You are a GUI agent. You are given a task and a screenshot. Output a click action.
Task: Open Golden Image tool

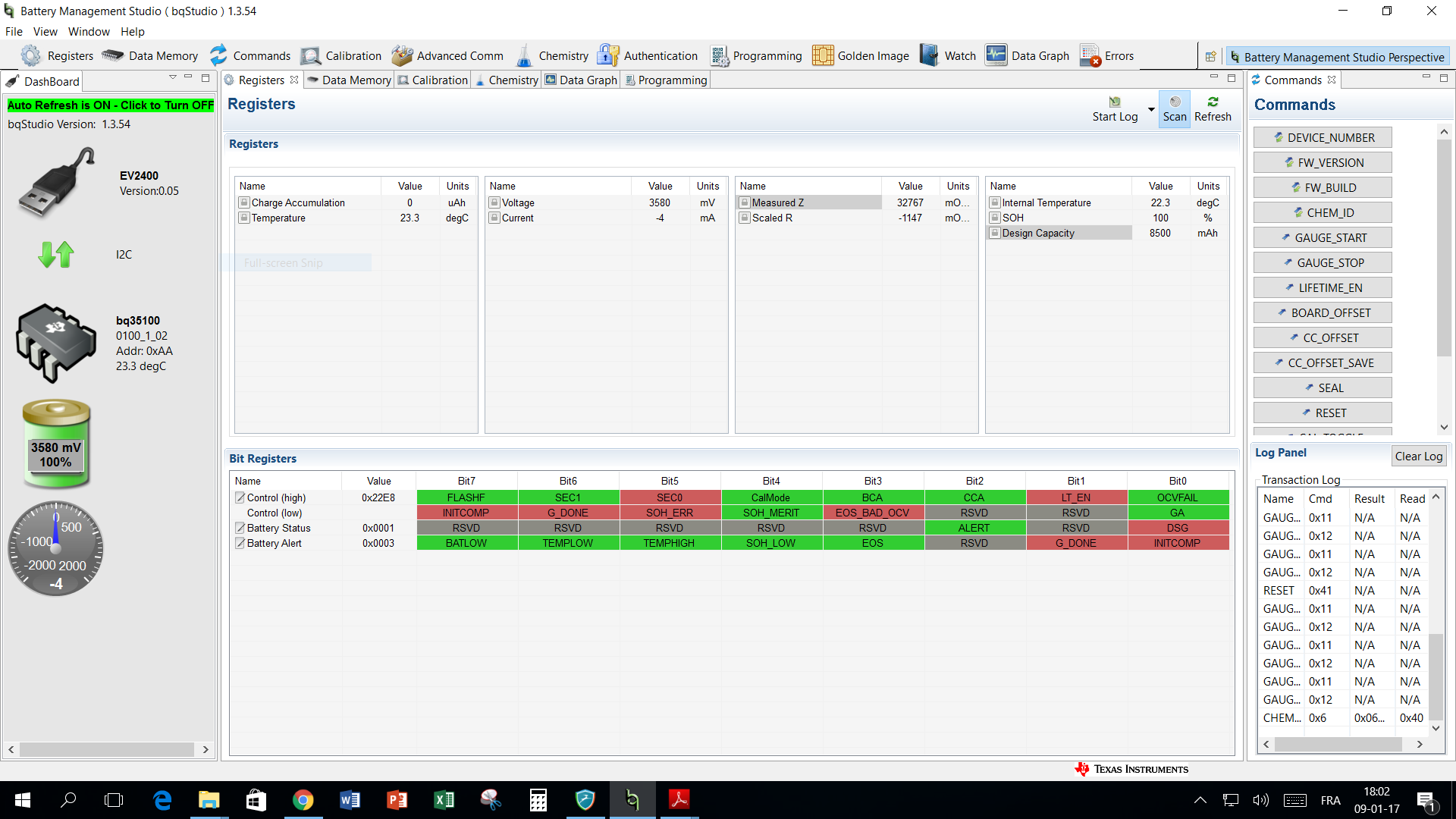pos(861,55)
